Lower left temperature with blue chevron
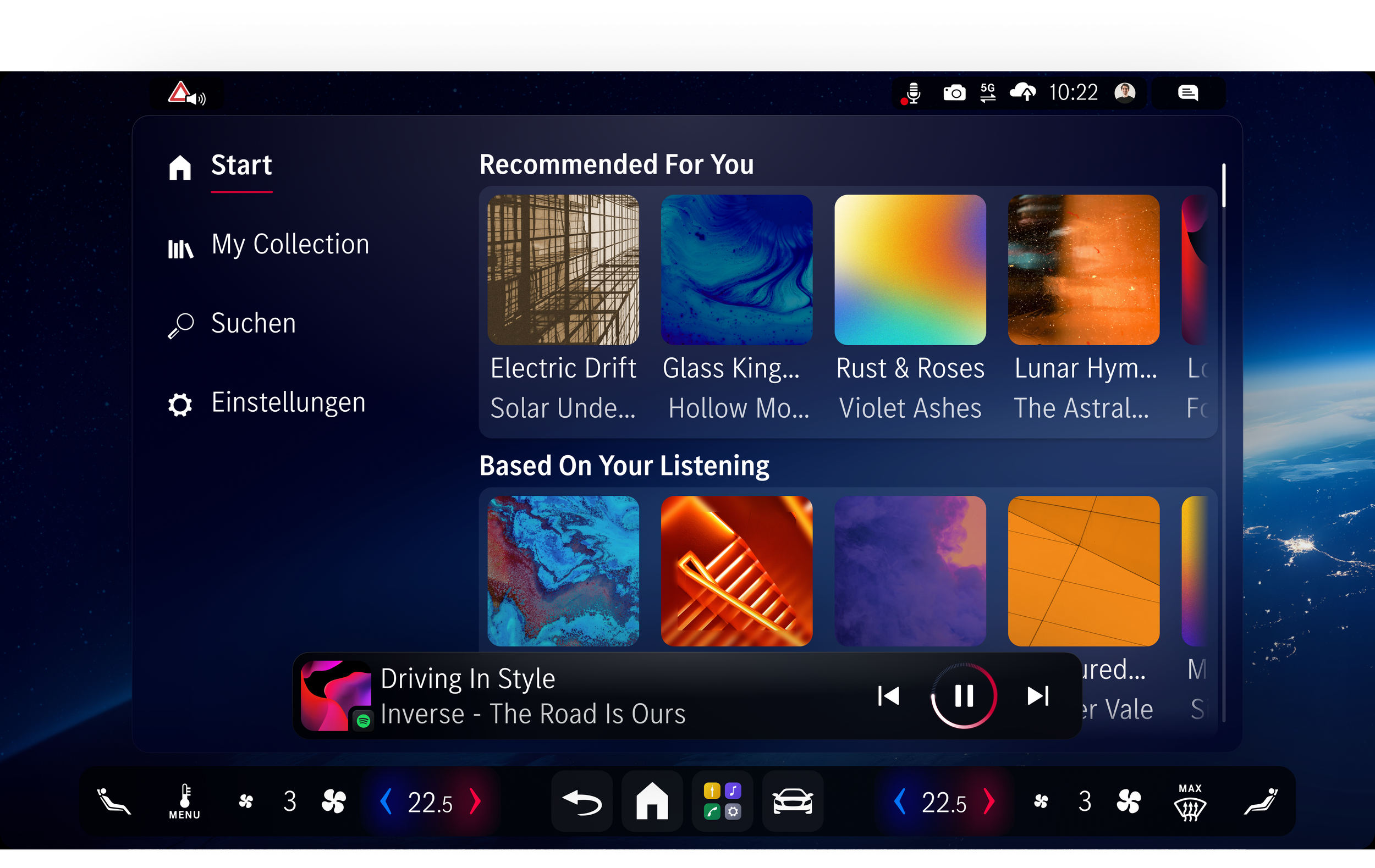This screenshot has height=868, width=1375. click(x=387, y=801)
